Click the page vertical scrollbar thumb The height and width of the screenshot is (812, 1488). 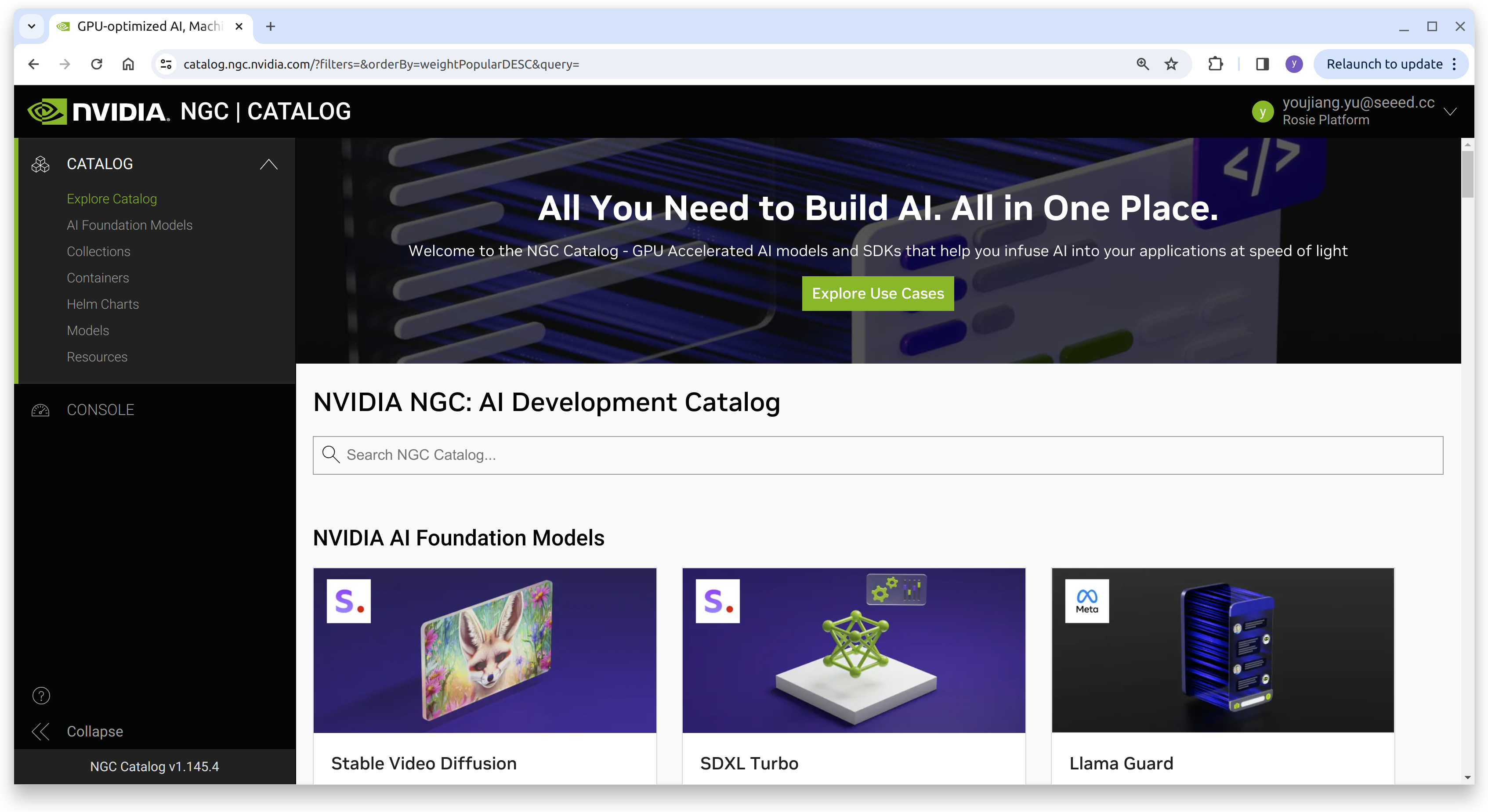(x=1467, y=173)
